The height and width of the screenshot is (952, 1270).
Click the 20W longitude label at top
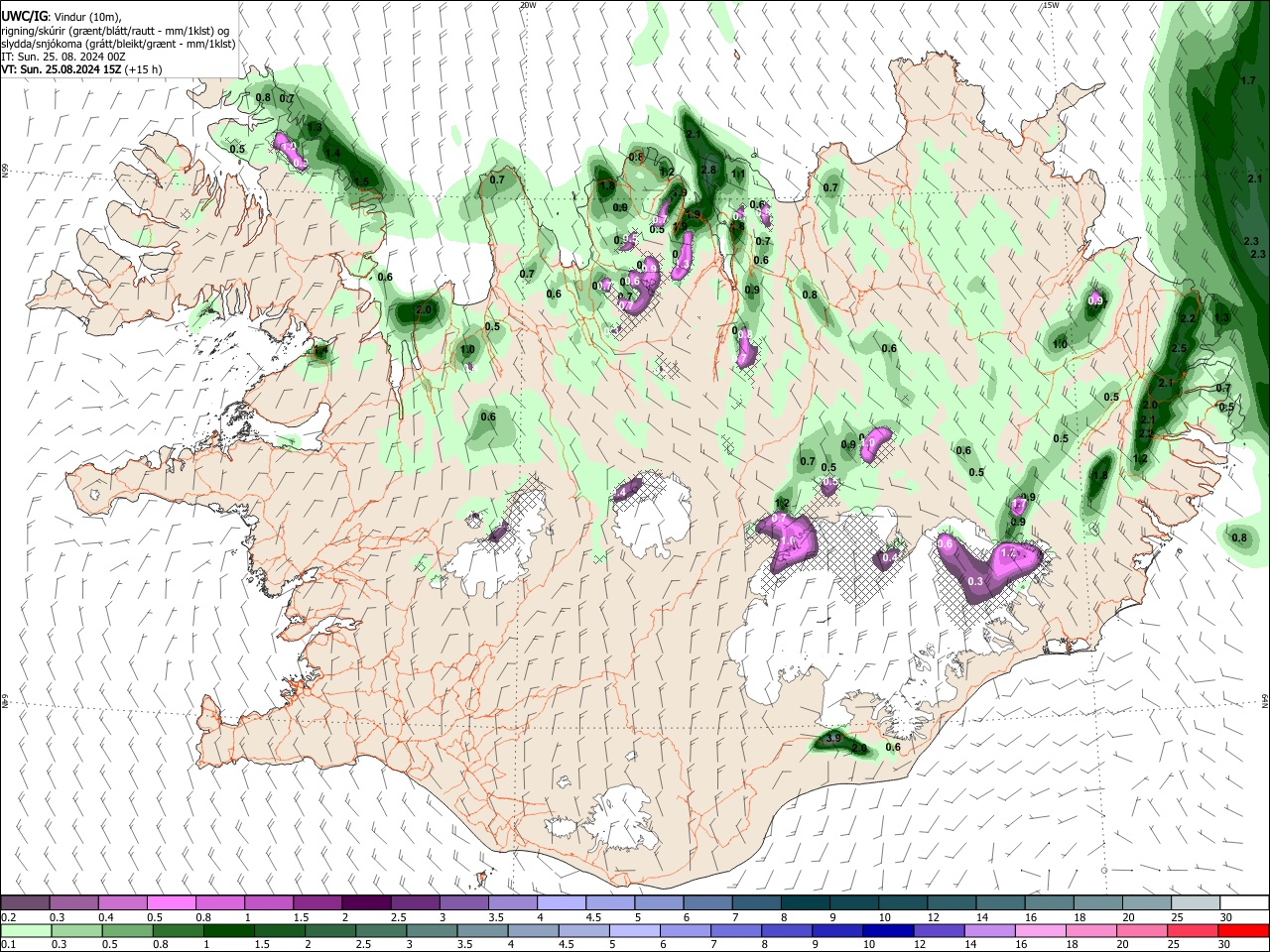[x=528, y=5]
